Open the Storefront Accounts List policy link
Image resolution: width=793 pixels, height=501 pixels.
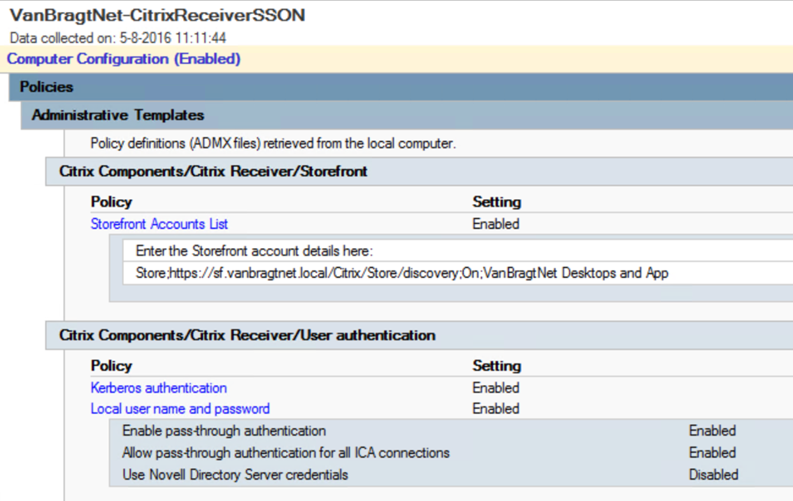click(159, 224)
